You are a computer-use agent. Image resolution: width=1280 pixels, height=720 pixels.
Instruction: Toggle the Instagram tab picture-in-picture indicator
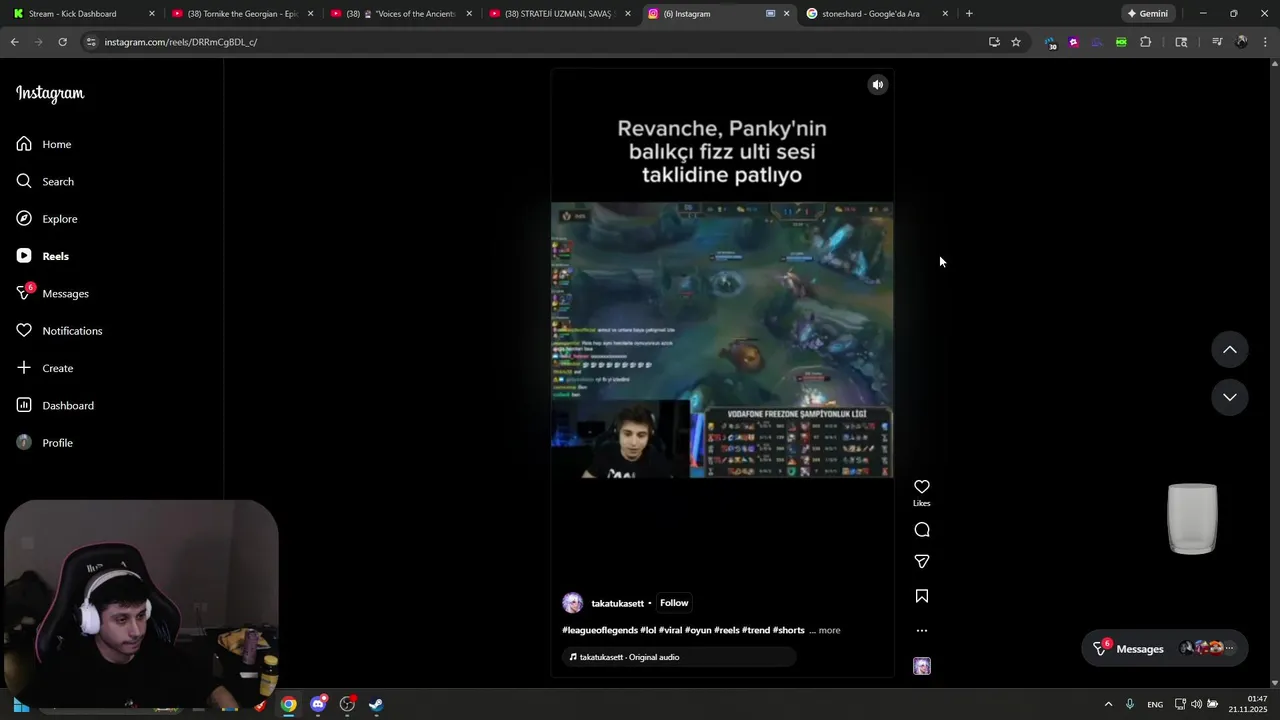(770, 14)
